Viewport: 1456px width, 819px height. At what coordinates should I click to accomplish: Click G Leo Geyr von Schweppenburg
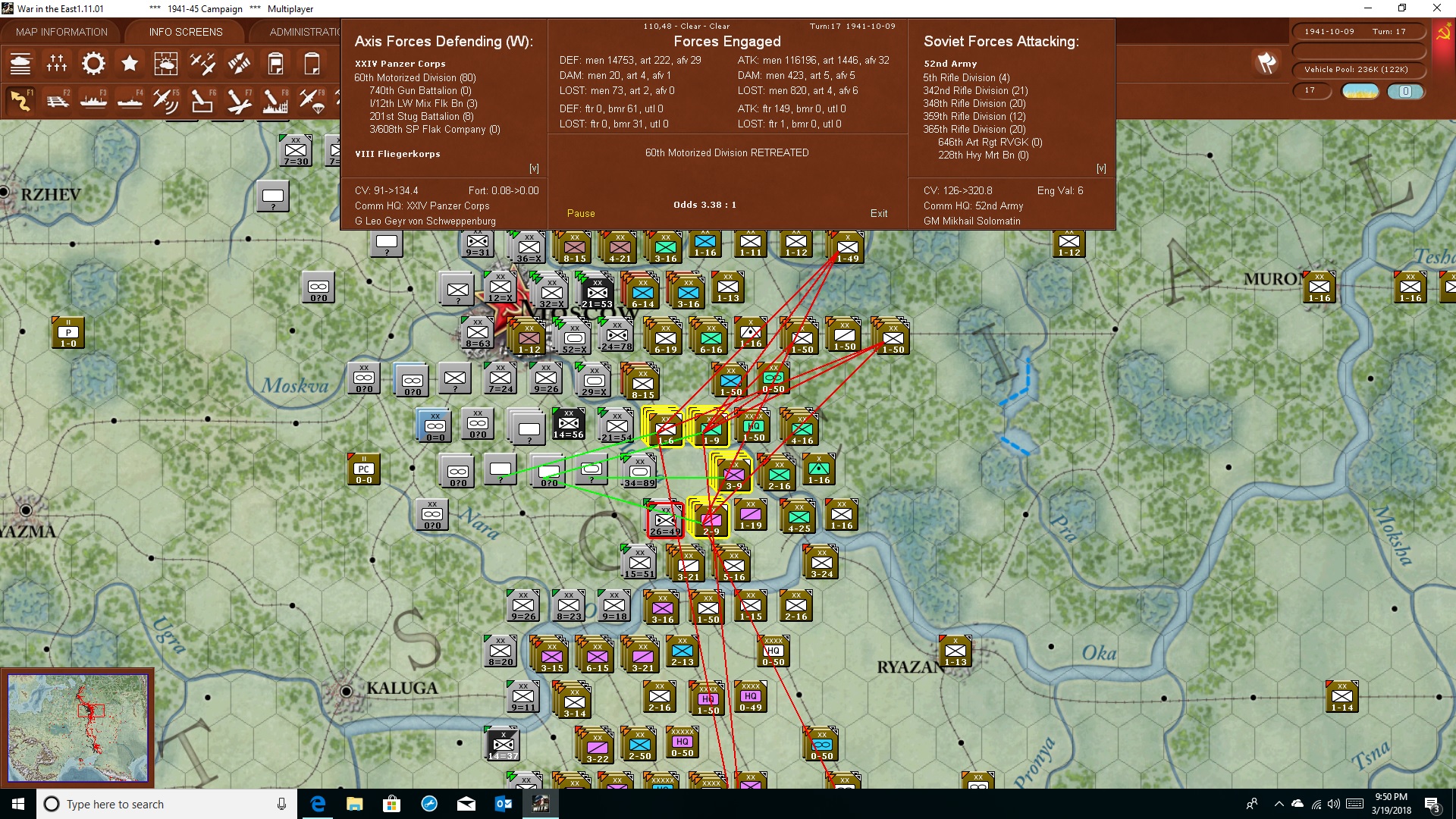pos(425,221)
